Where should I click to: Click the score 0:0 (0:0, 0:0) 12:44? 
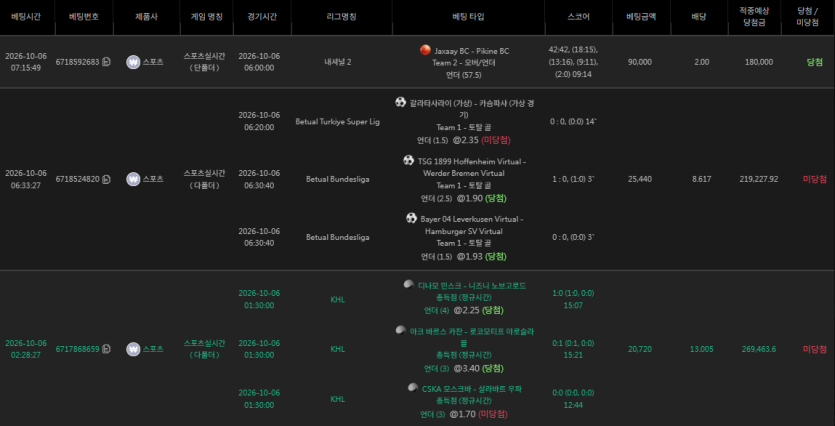[x=573, y=399]
